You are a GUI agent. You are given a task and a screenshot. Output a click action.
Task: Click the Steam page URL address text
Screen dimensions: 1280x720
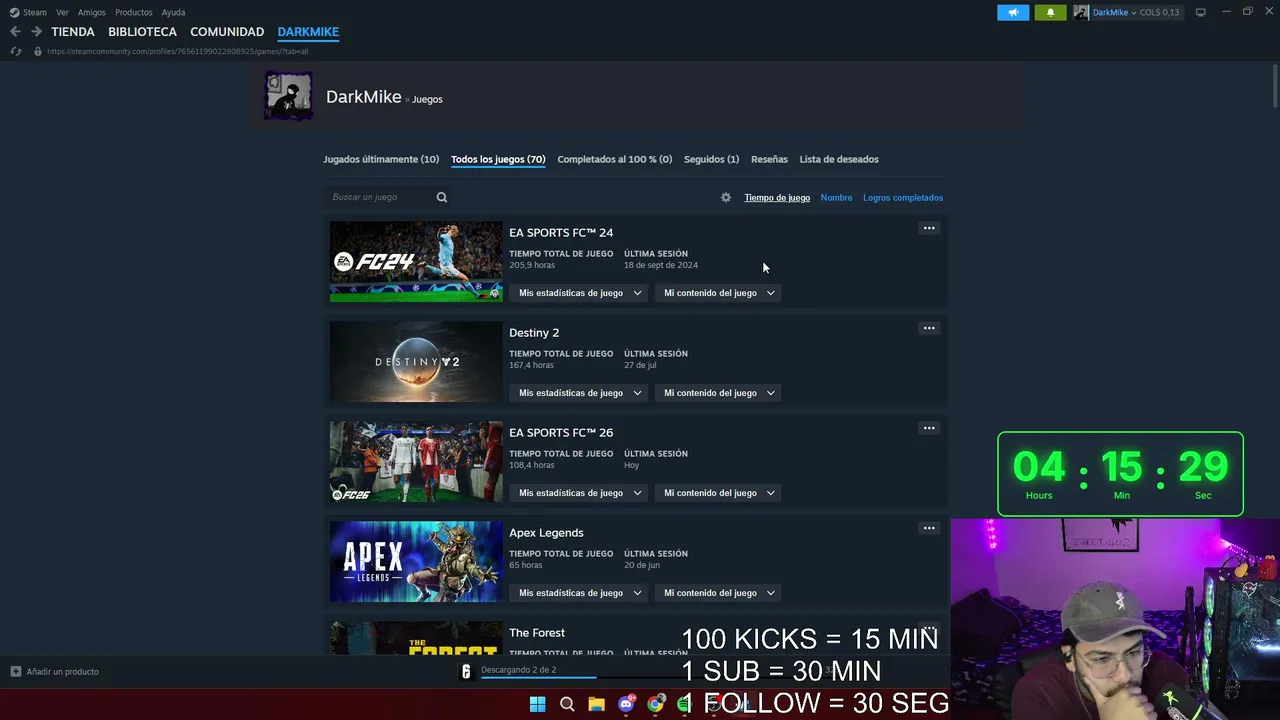[x=177, y=51]
